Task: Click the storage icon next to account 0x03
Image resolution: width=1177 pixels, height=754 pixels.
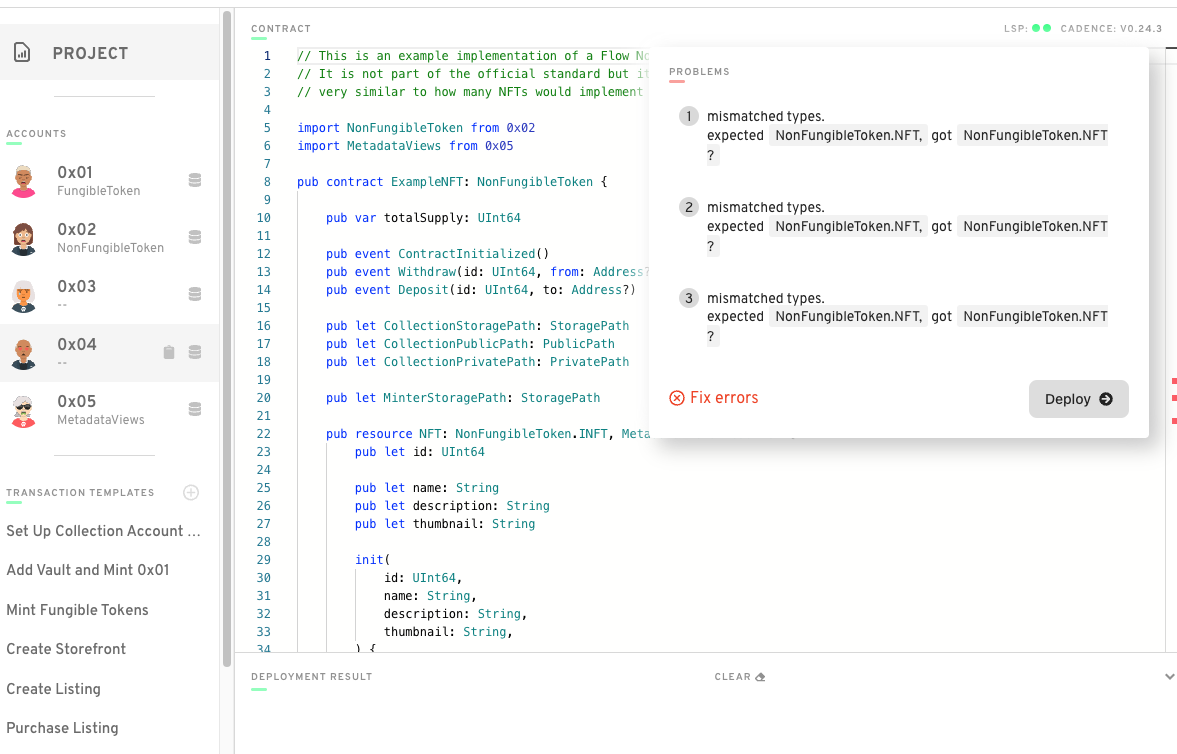Action: (x=195, y=295)
